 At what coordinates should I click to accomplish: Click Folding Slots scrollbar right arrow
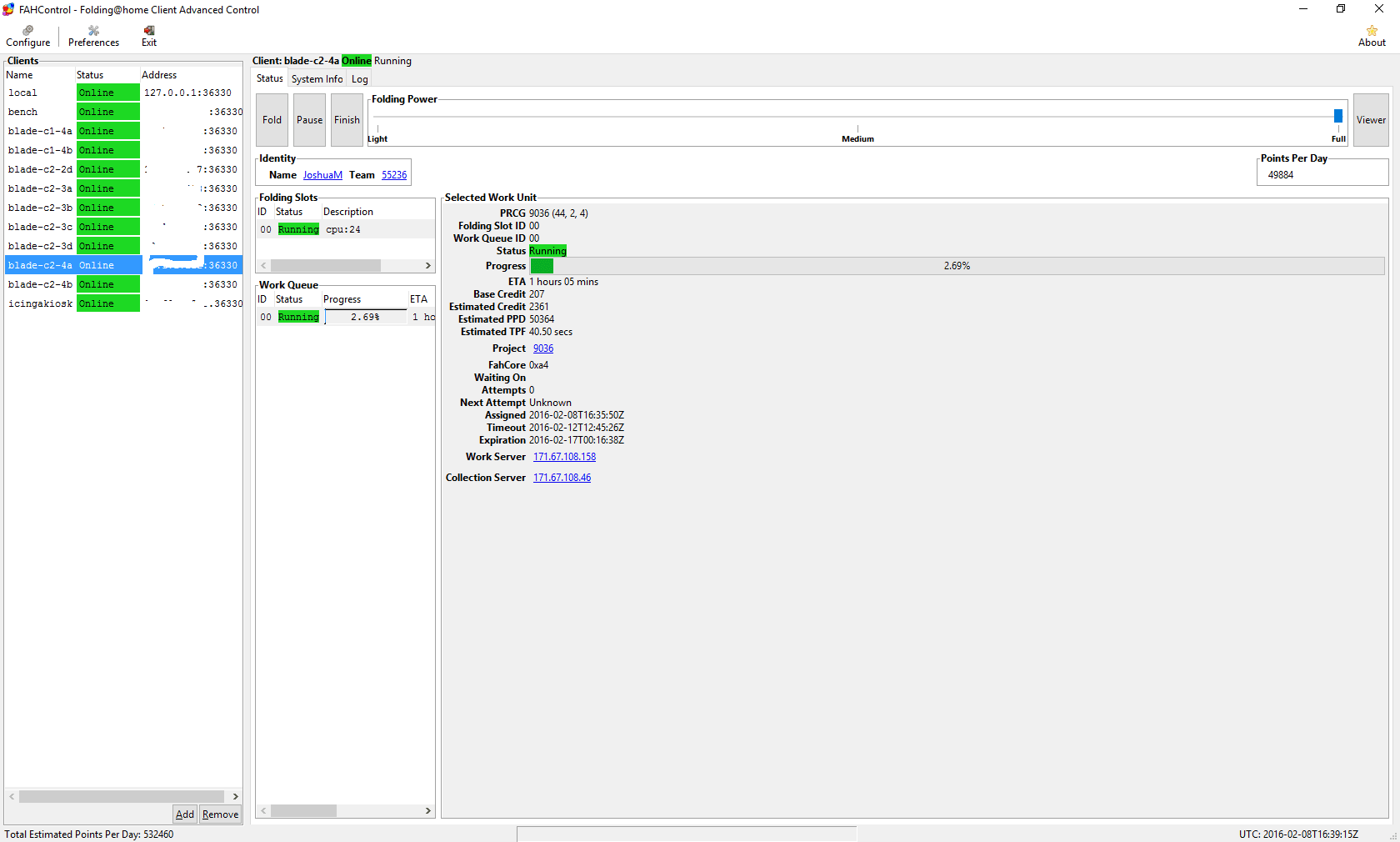pos(428,265)
